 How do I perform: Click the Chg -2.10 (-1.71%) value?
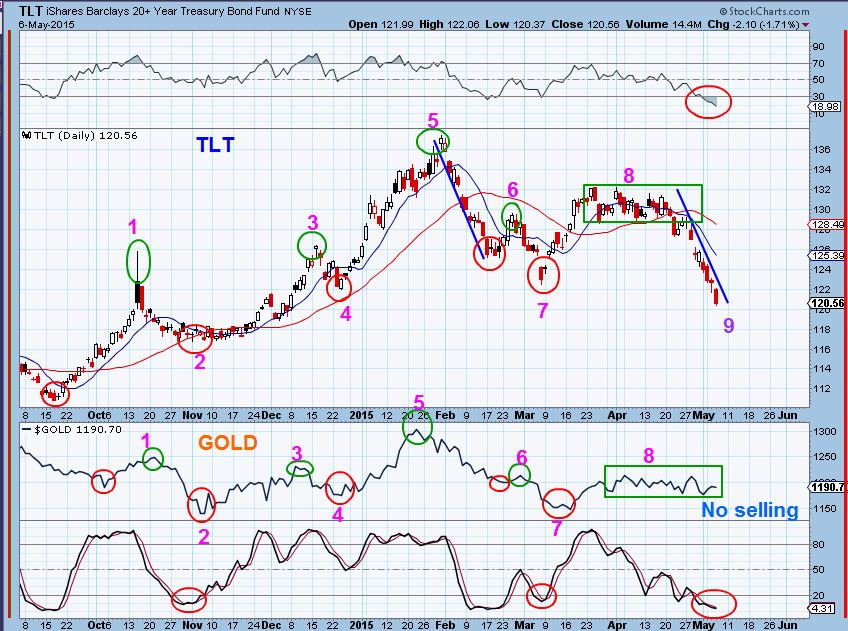753,24
